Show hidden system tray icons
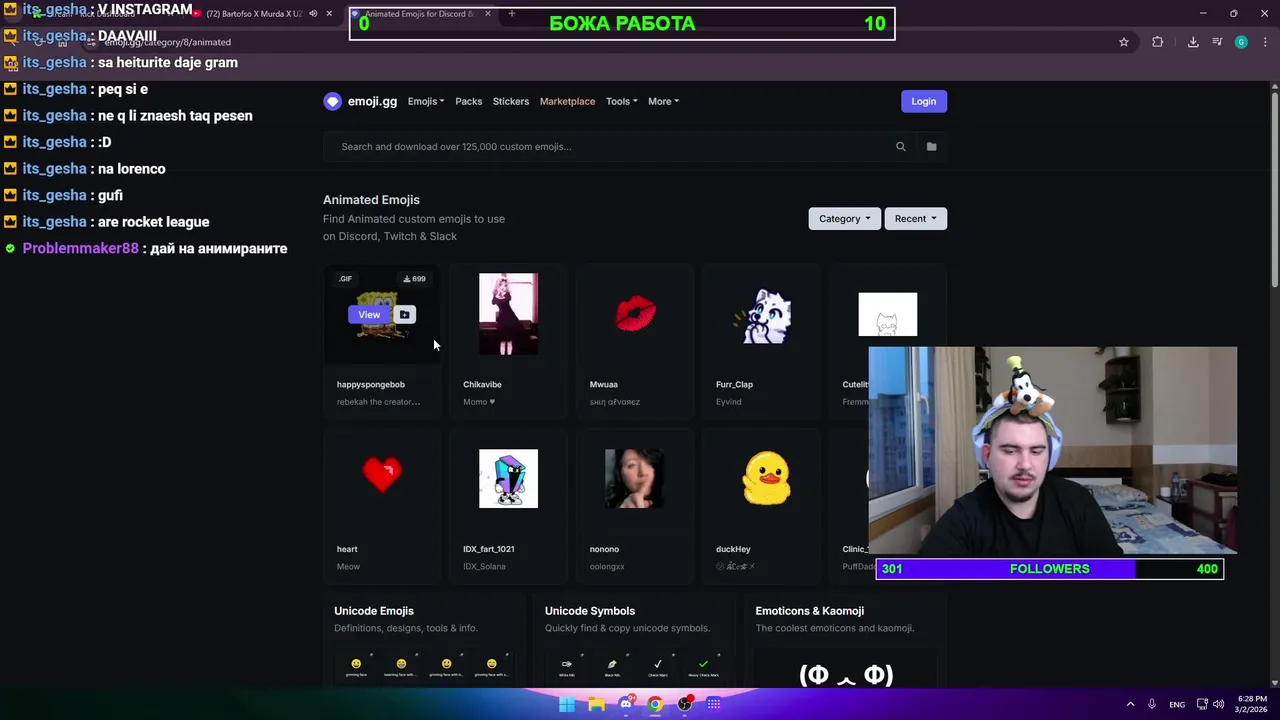1280x720 pixels. click(1130, 704)
